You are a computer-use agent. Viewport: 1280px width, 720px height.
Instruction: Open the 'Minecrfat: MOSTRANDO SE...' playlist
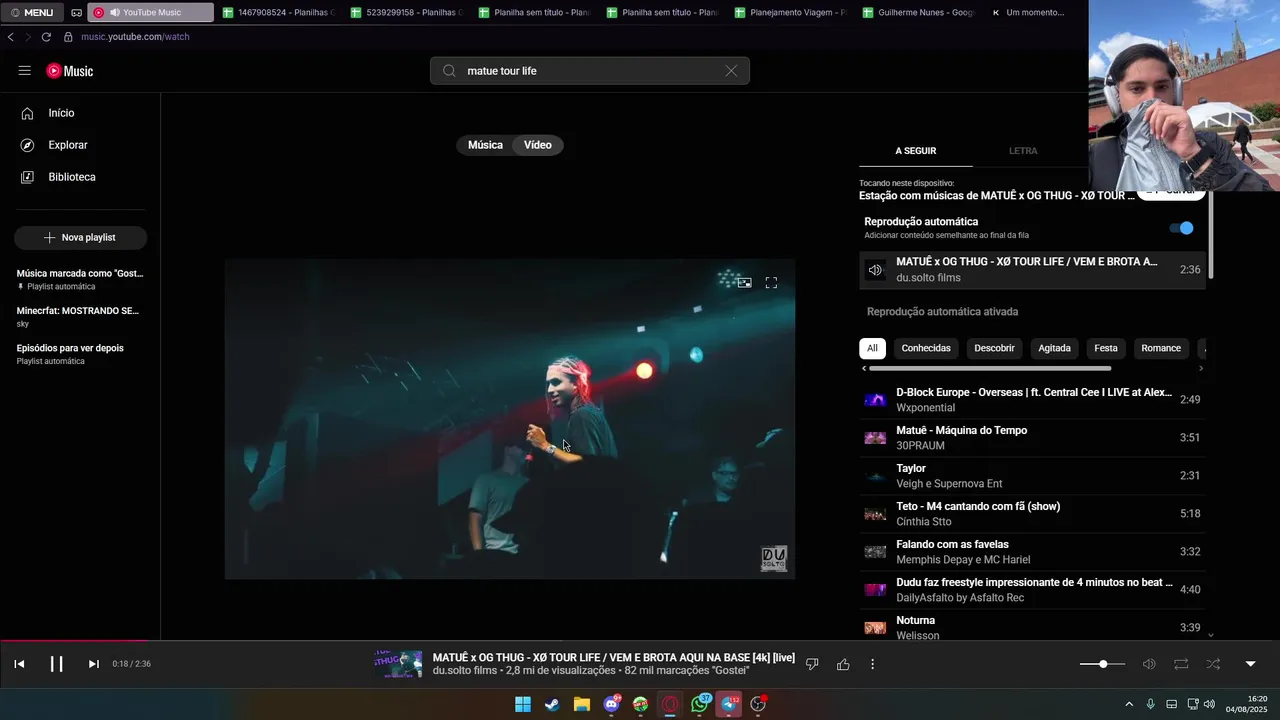coord(80,316)
